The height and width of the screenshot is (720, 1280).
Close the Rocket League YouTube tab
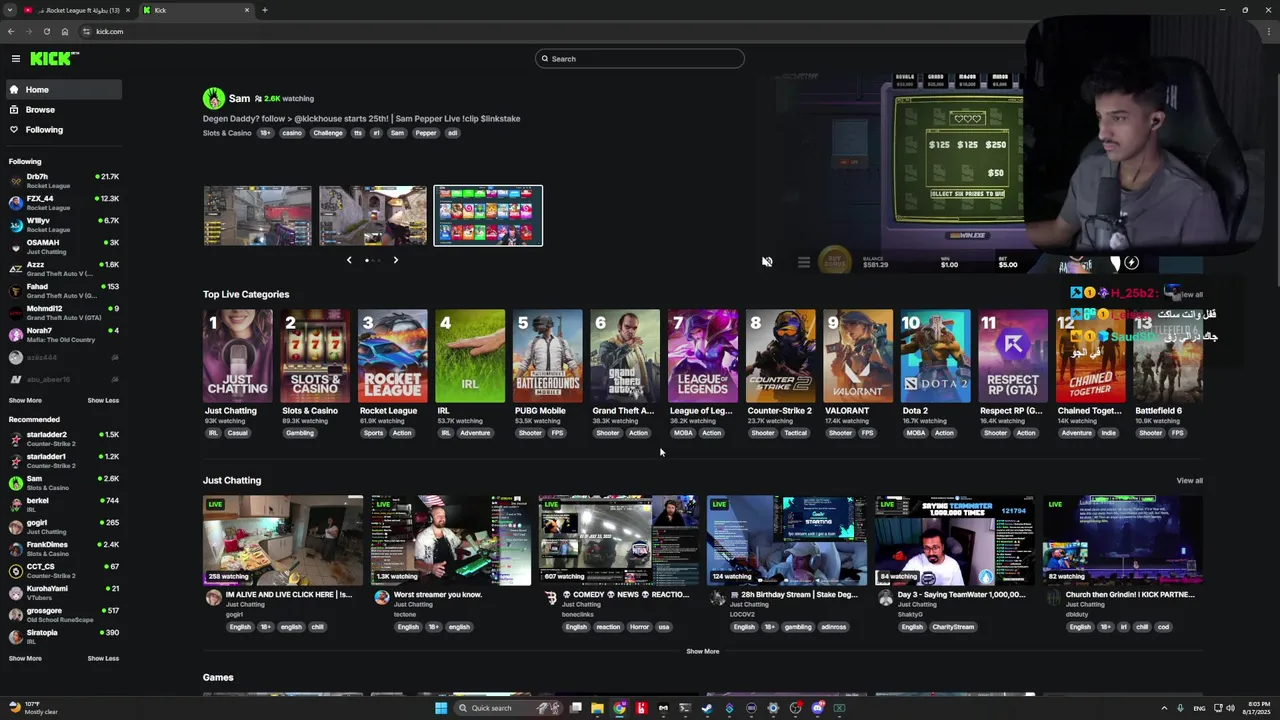coord(127,10)
